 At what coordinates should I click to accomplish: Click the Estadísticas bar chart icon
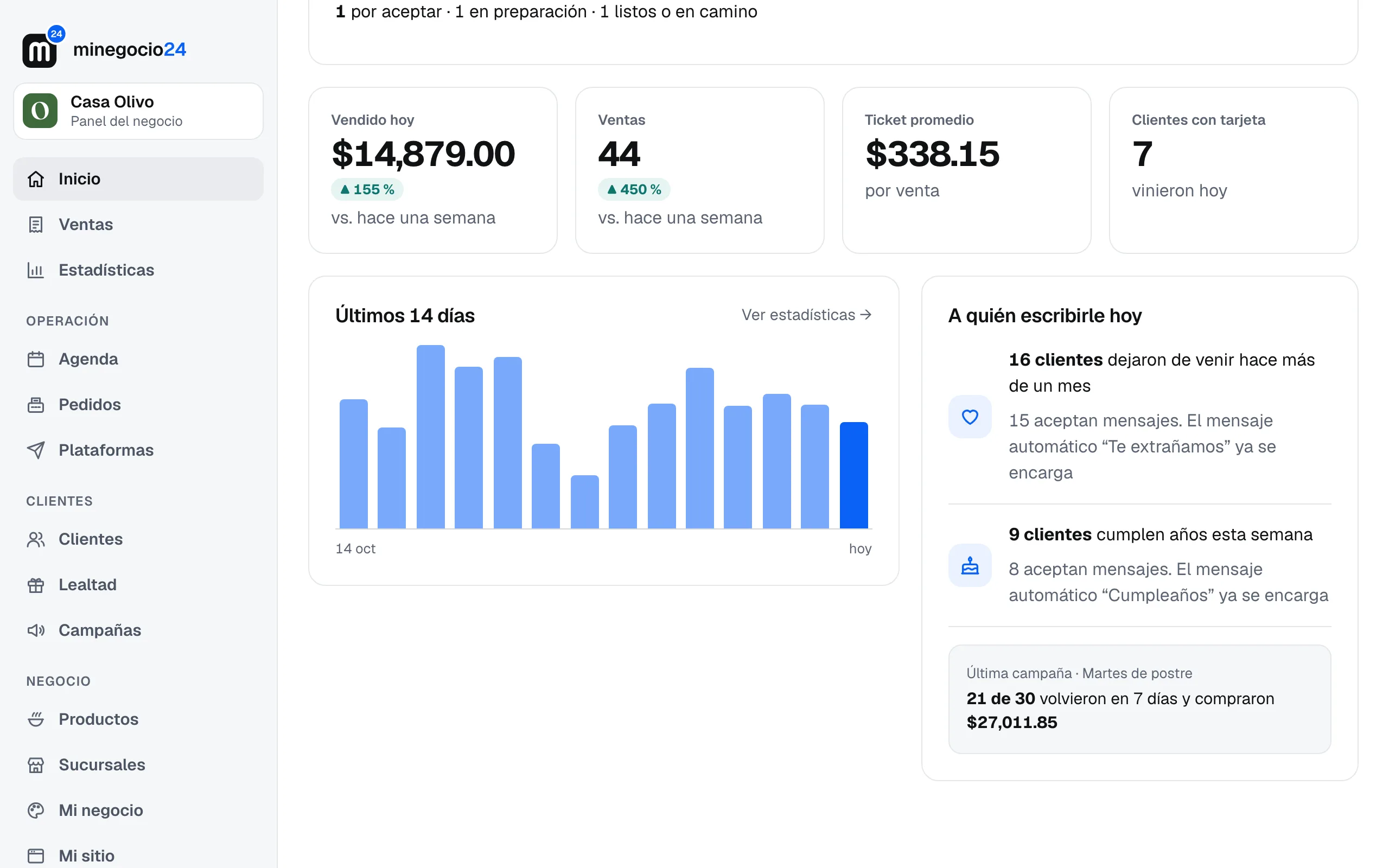click(x=36, y=270)
